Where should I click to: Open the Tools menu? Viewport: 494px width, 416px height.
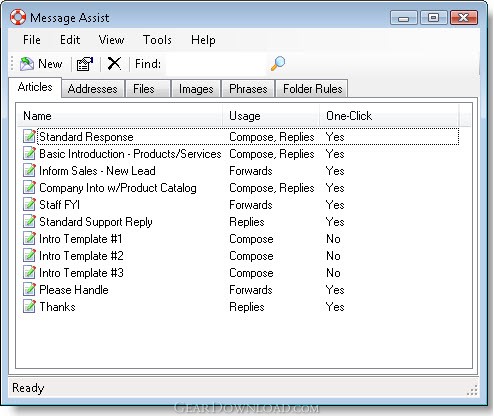pos(157,40)
